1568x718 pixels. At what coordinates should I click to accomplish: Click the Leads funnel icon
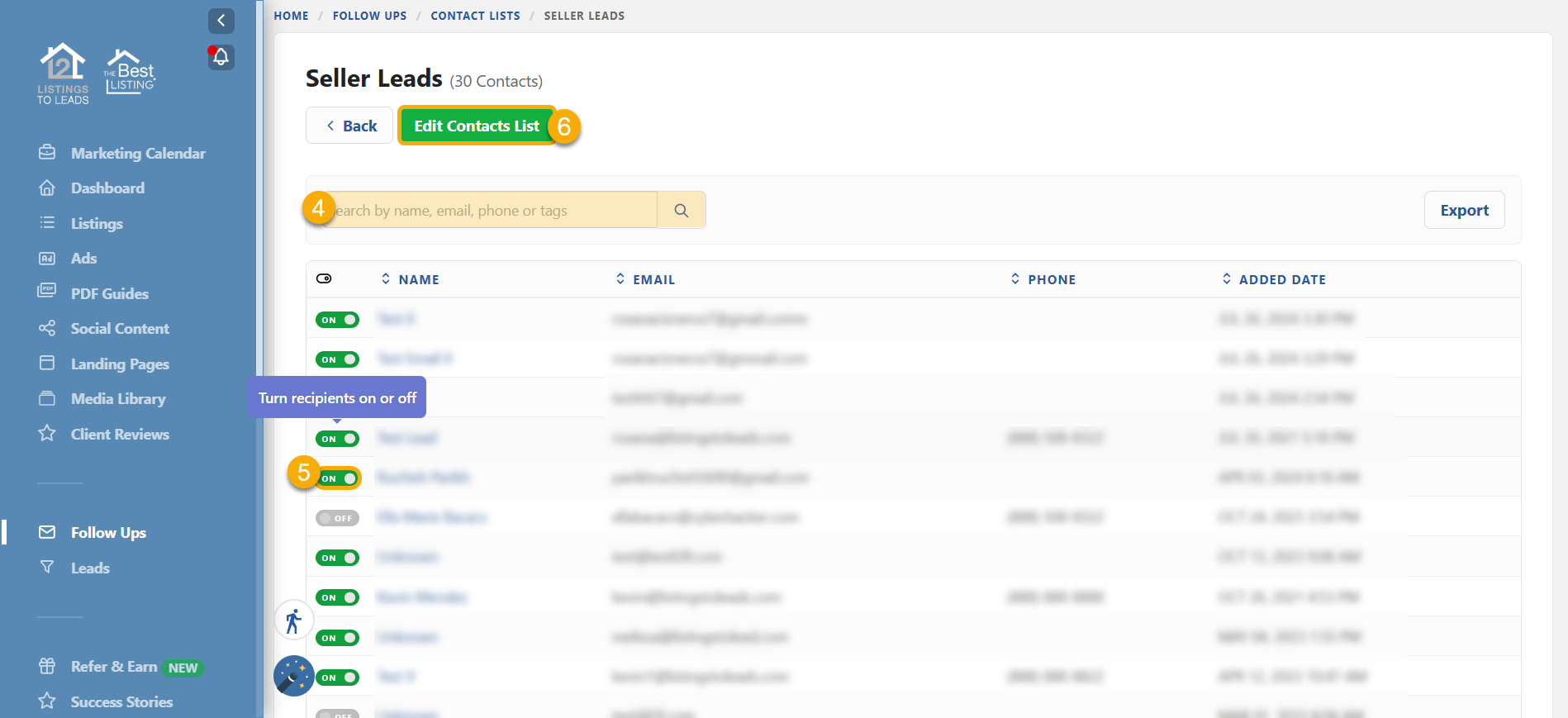[47, 567]
